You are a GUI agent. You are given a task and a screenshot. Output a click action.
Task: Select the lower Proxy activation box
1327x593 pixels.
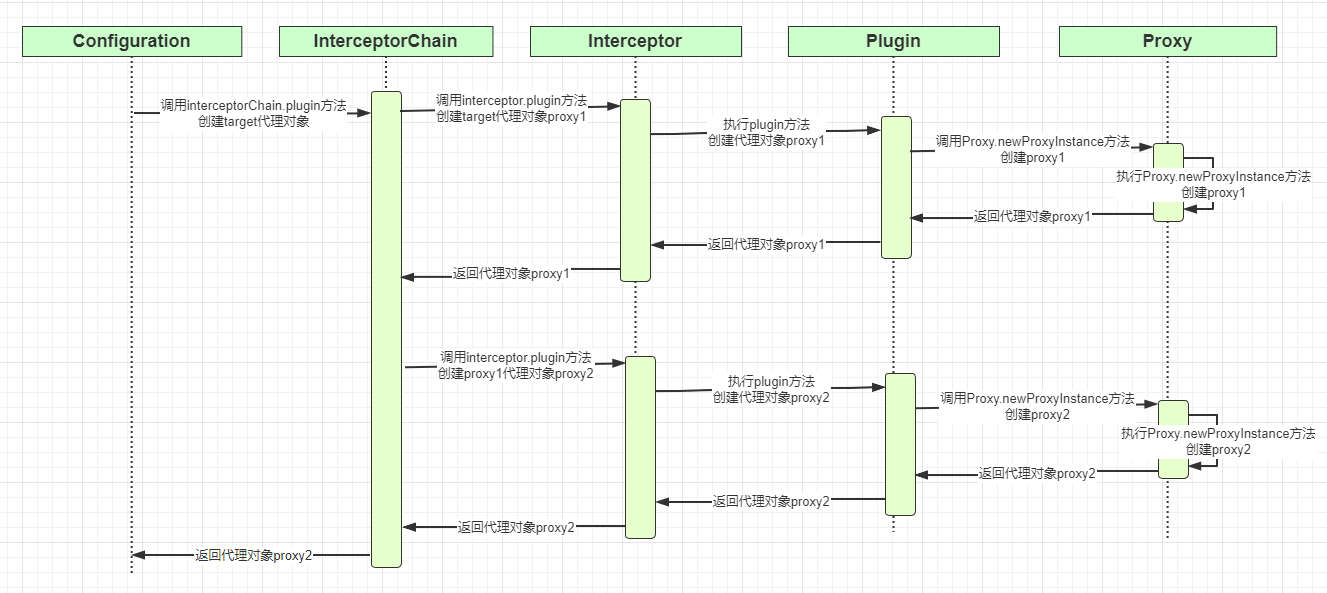1173,439
